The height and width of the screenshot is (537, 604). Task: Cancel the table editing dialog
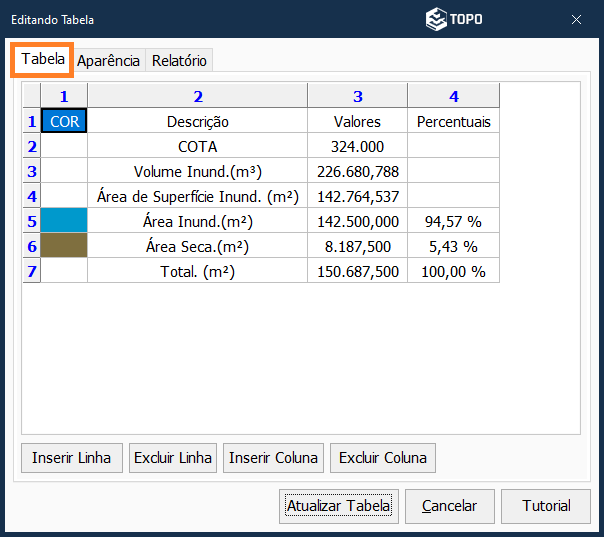pyautogui.click(x=449, y=506)
